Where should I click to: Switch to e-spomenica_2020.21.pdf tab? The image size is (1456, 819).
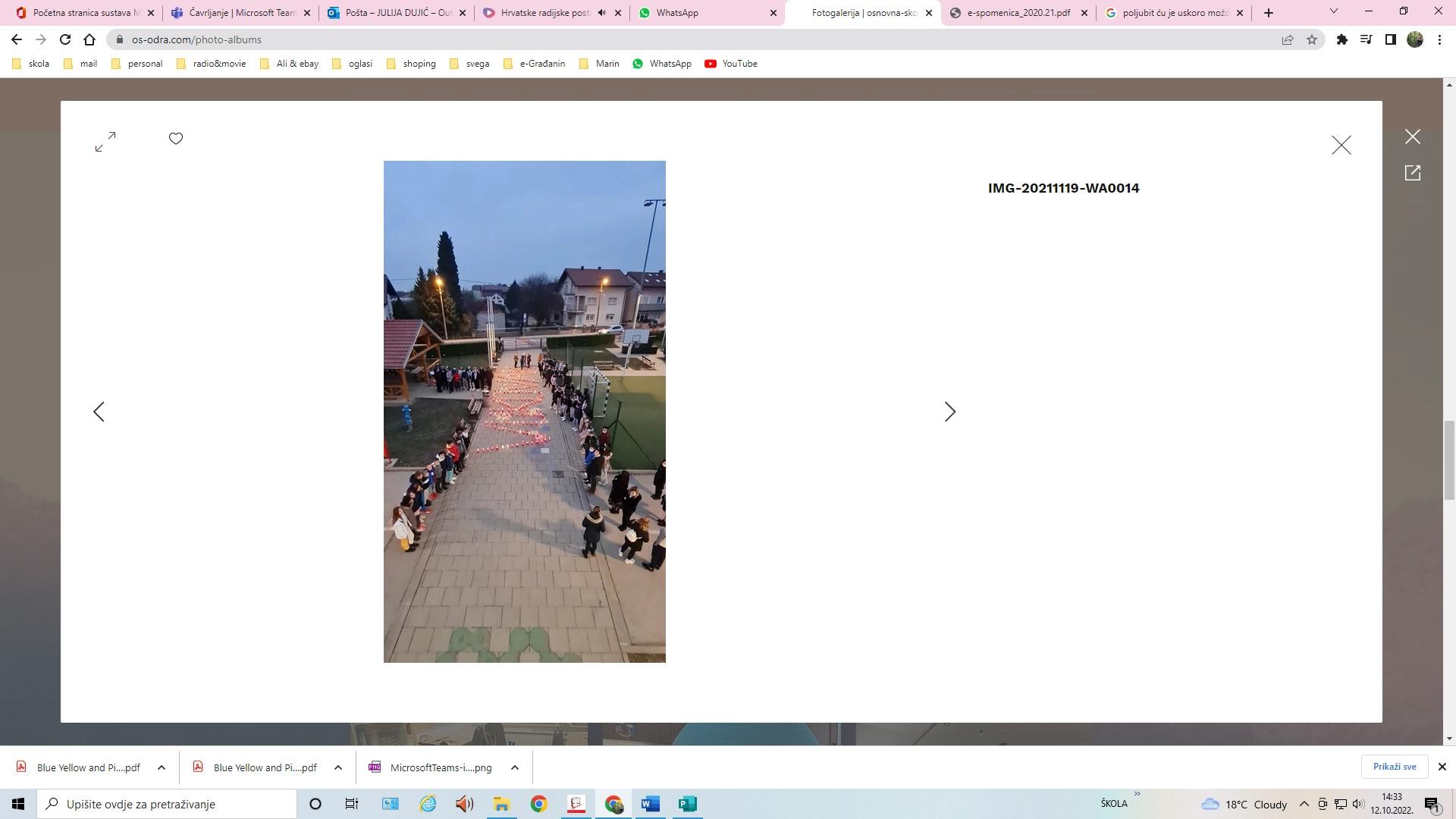point(1016,13)
